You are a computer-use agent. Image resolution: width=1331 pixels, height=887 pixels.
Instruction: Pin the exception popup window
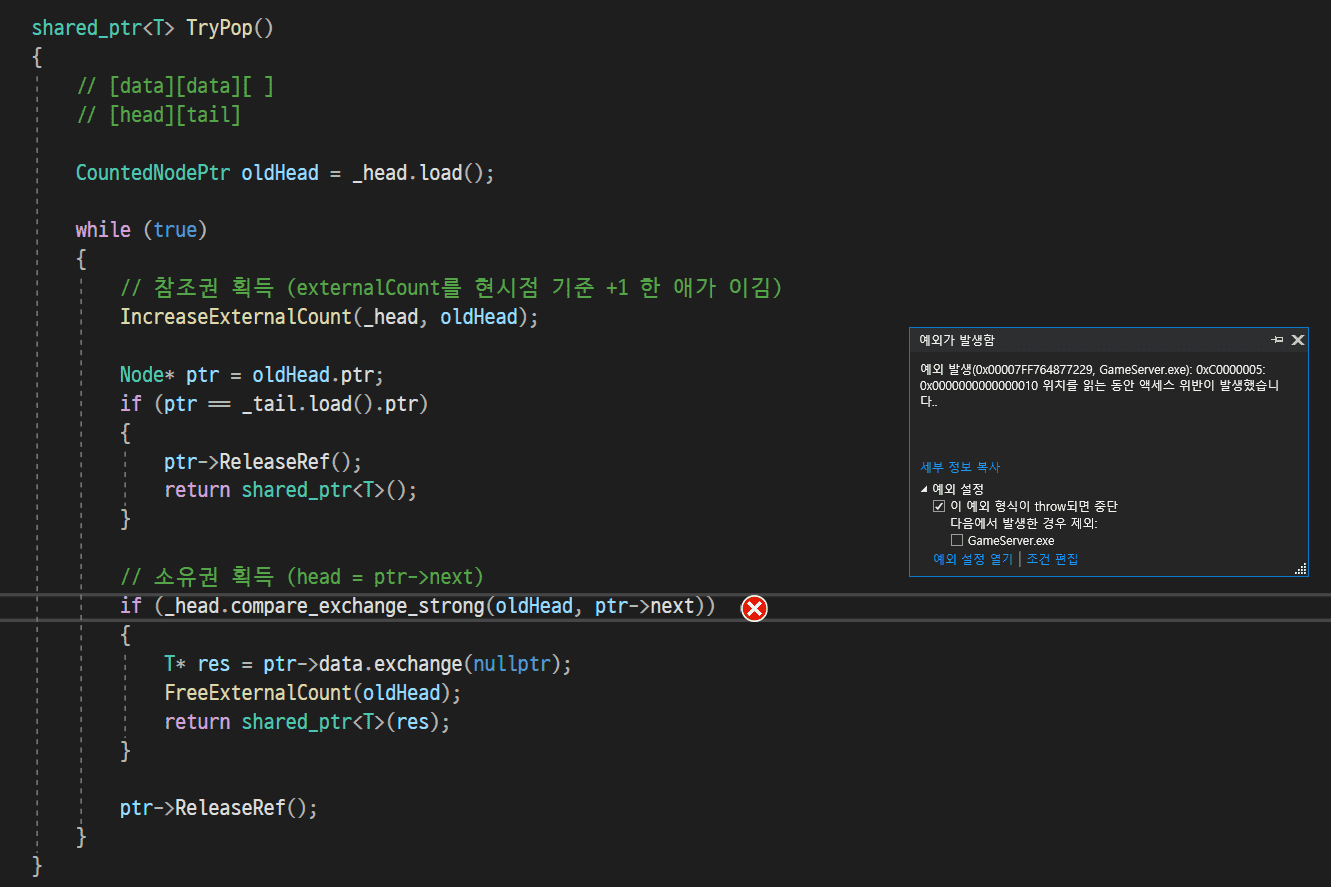[1277, 340]
